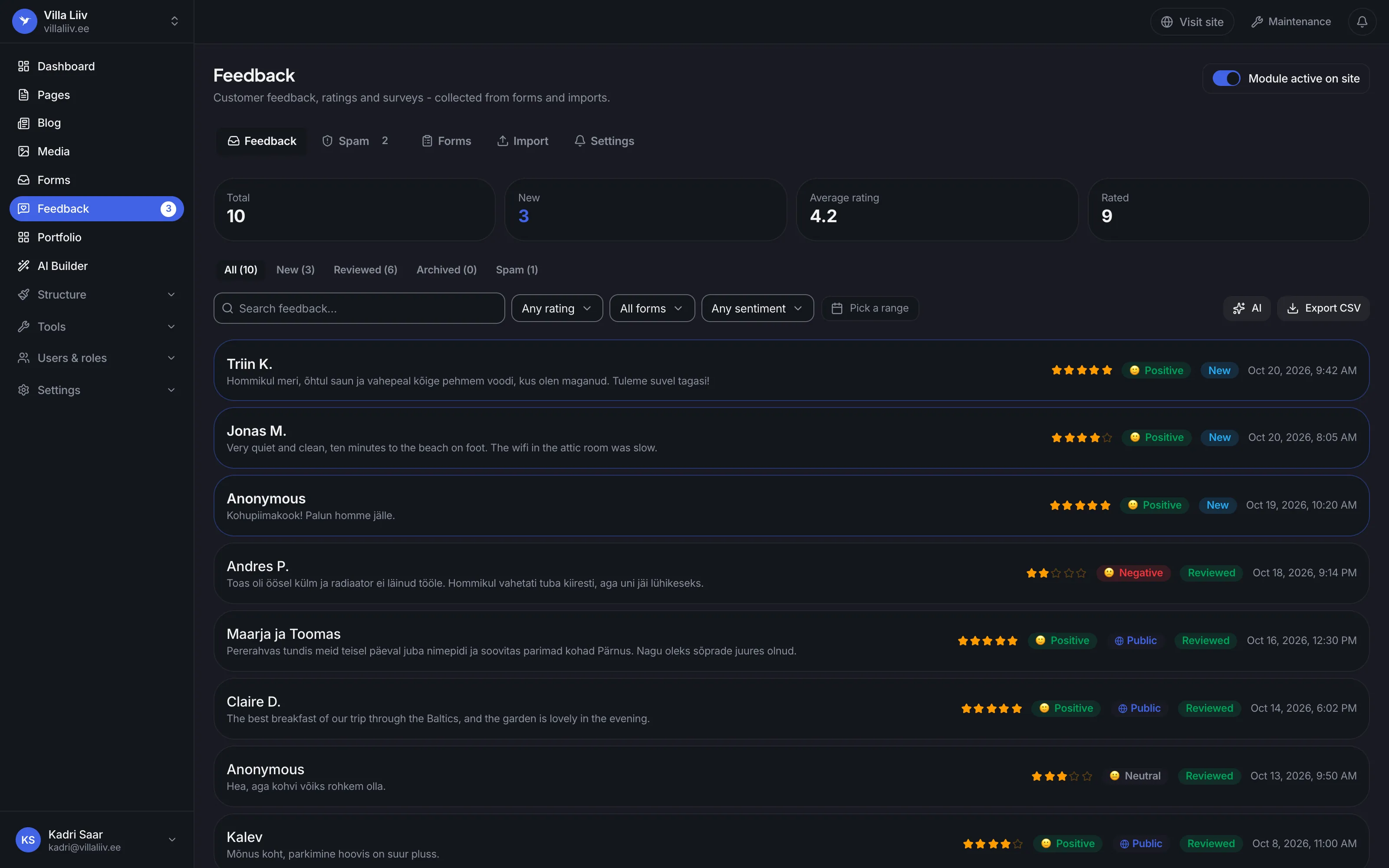Screen dimensions: 1389x868
Task: Click Negative sentiment badge on Andres P.
Action: tap(1134, 573)
